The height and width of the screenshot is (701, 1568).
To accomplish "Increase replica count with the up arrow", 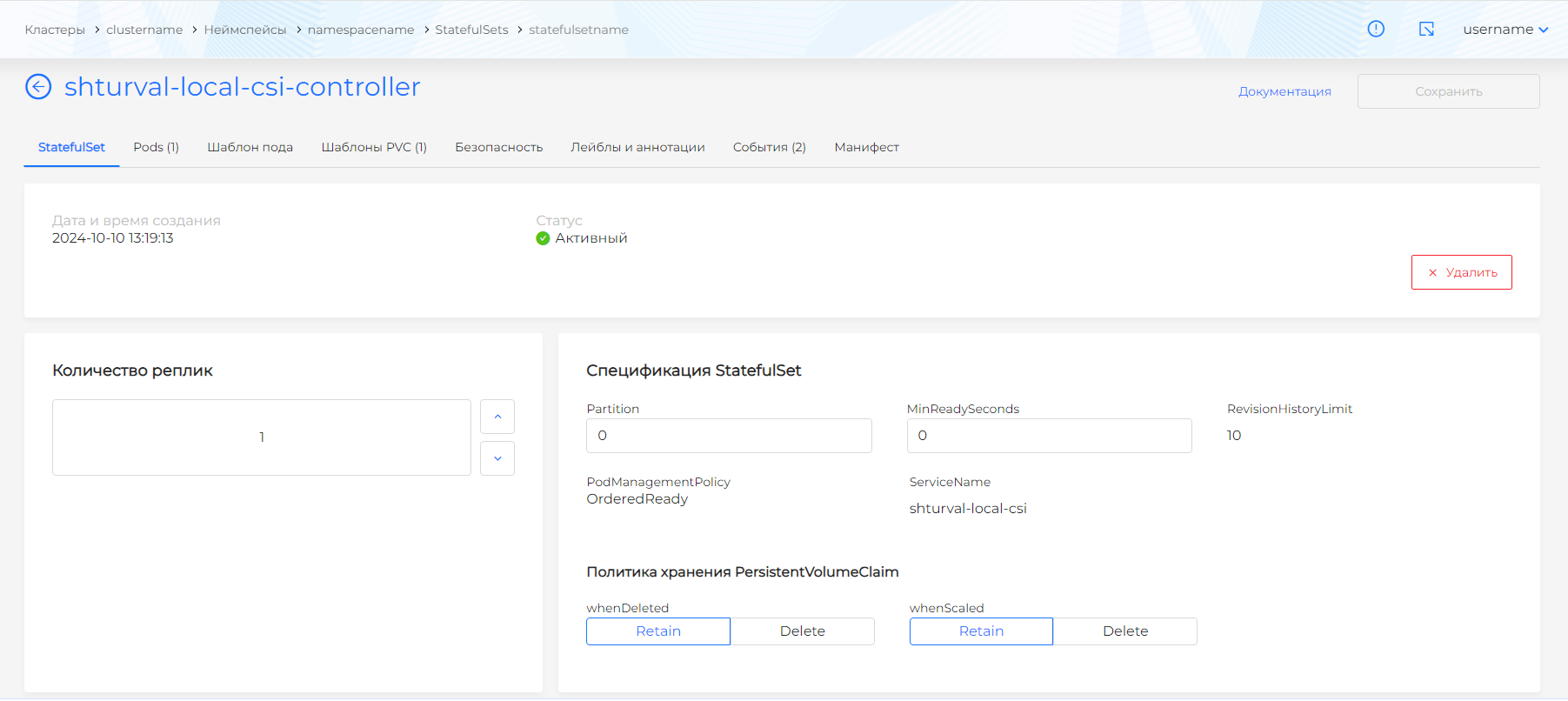I will pyautogui.click(x=497, y=417).
